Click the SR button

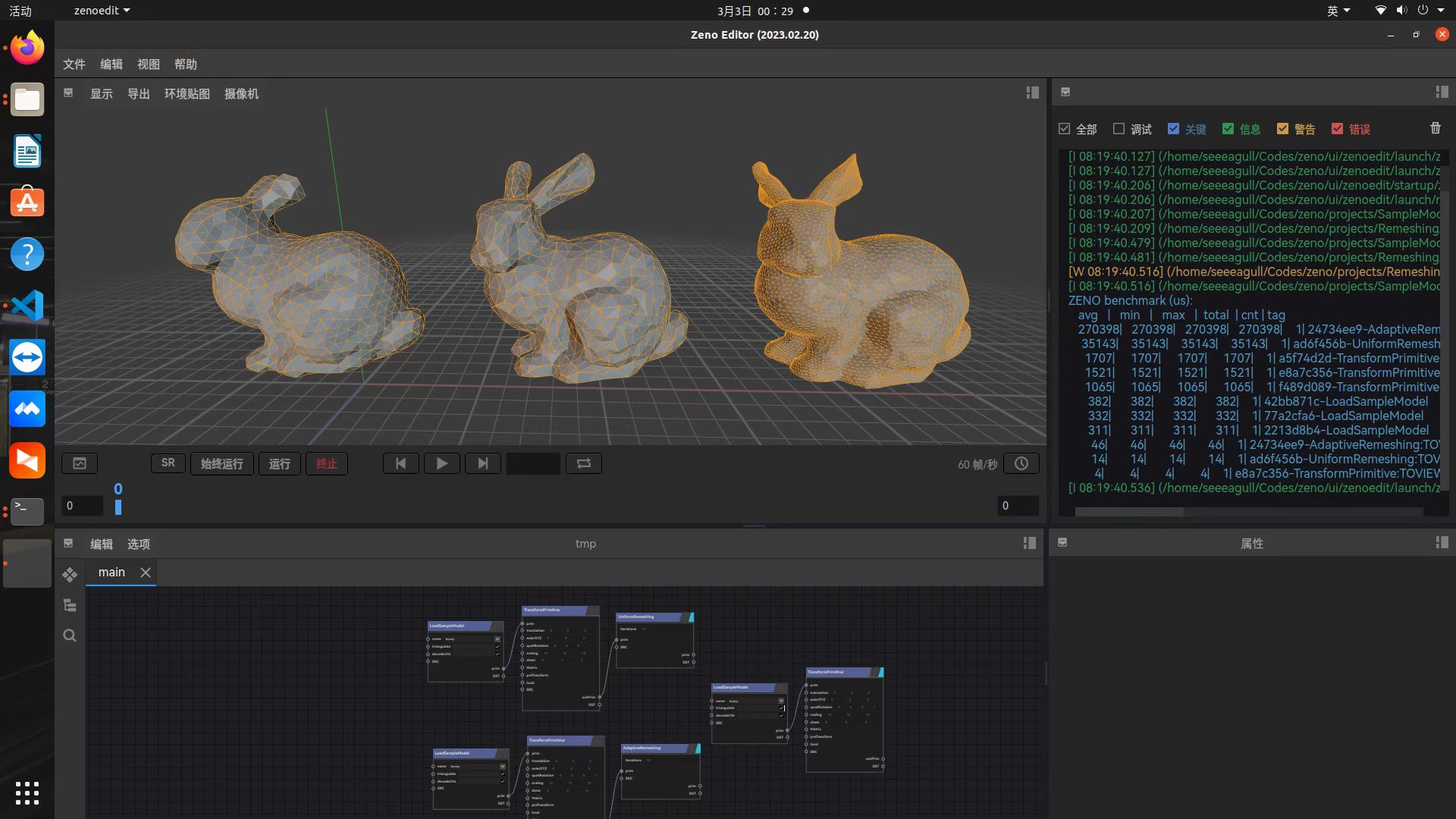(168, 463)
